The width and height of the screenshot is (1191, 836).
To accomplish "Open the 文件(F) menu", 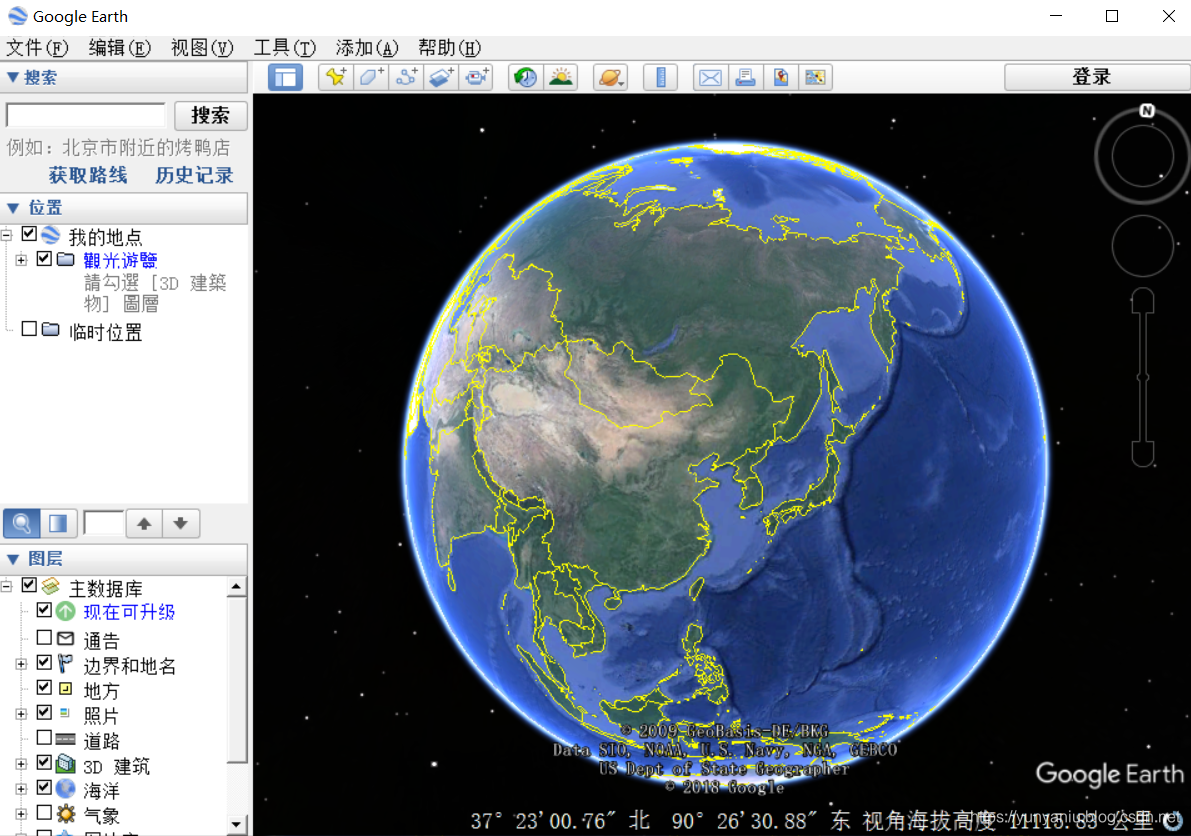I will (37, 48).
